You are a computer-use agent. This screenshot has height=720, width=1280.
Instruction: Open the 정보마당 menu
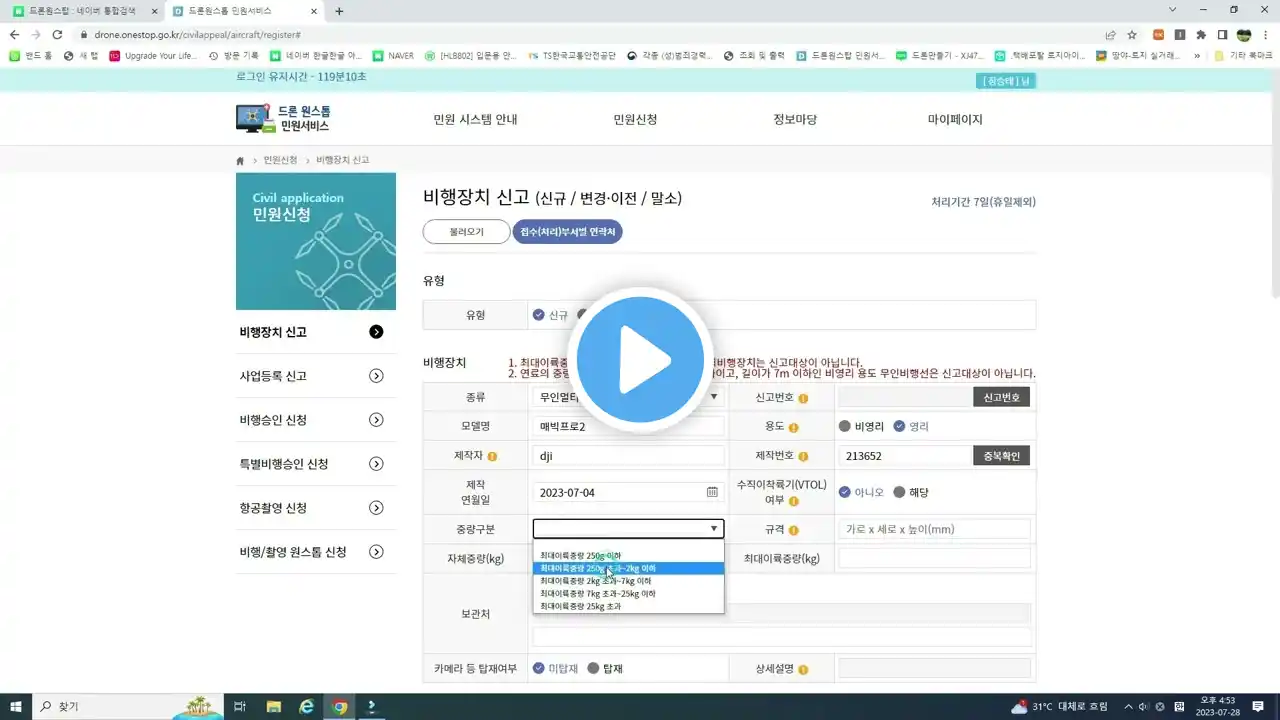coord(795,119)
